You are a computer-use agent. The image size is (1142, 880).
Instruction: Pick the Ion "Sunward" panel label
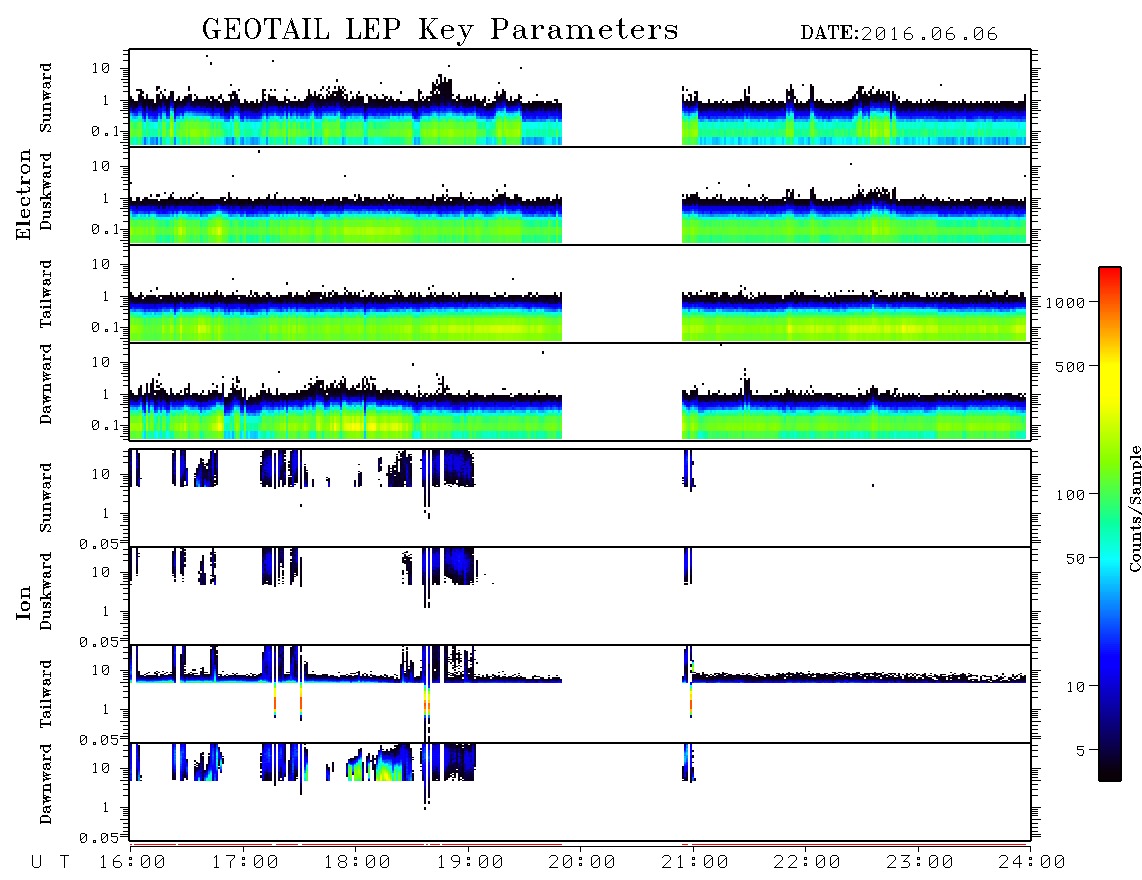coord(46,498)
